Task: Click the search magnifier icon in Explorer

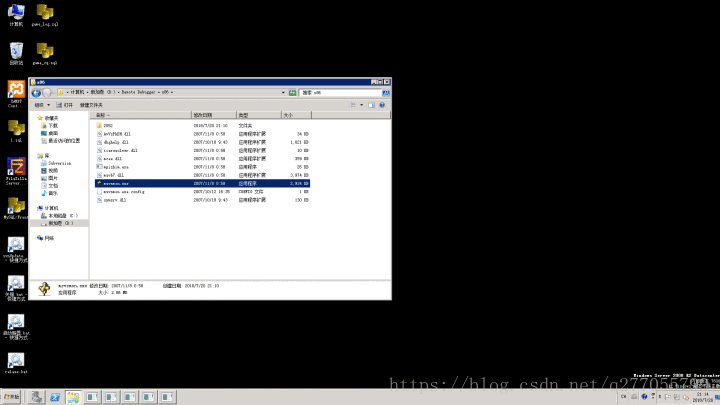Action: (386, 93)
